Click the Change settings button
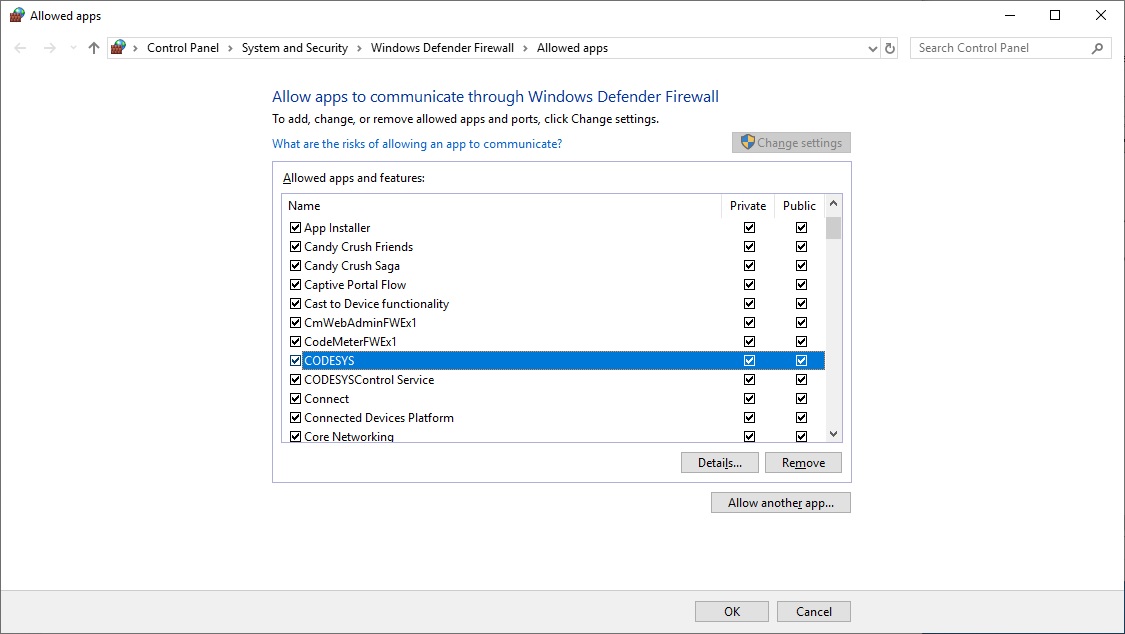Screen dimensions: 1125x634 click(x=791, y=143)
